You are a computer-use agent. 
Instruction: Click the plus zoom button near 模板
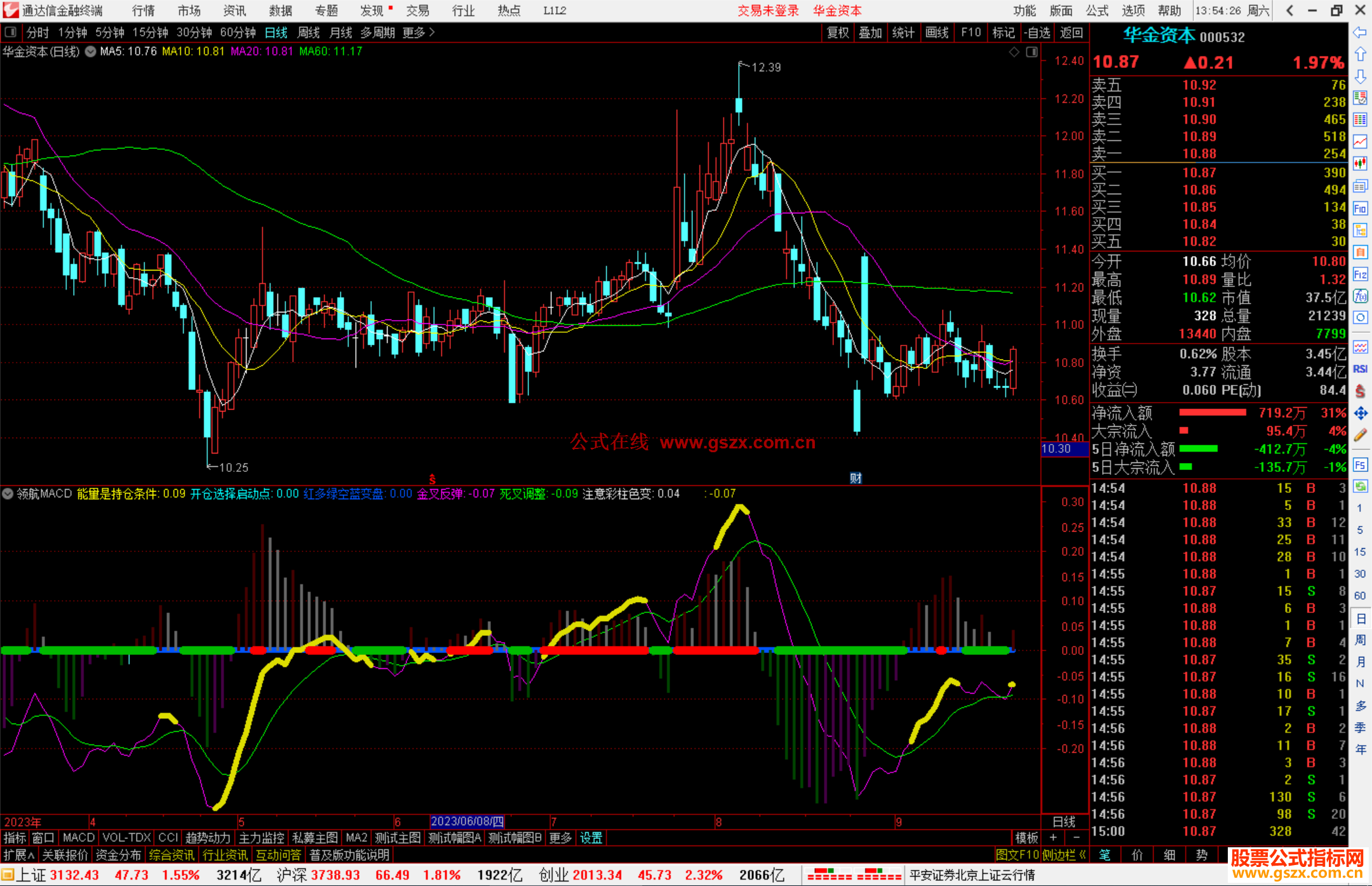(x=1053, y=838)
